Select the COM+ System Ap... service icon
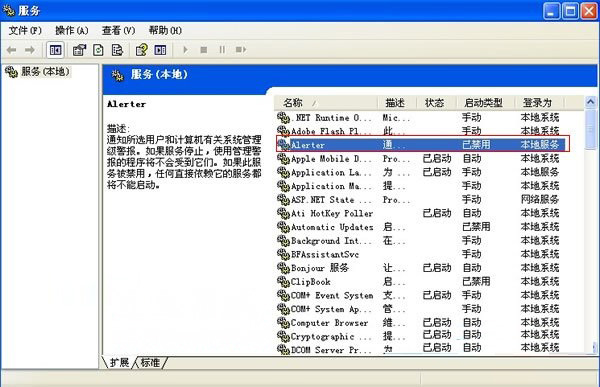 click(x=283, y=309)
